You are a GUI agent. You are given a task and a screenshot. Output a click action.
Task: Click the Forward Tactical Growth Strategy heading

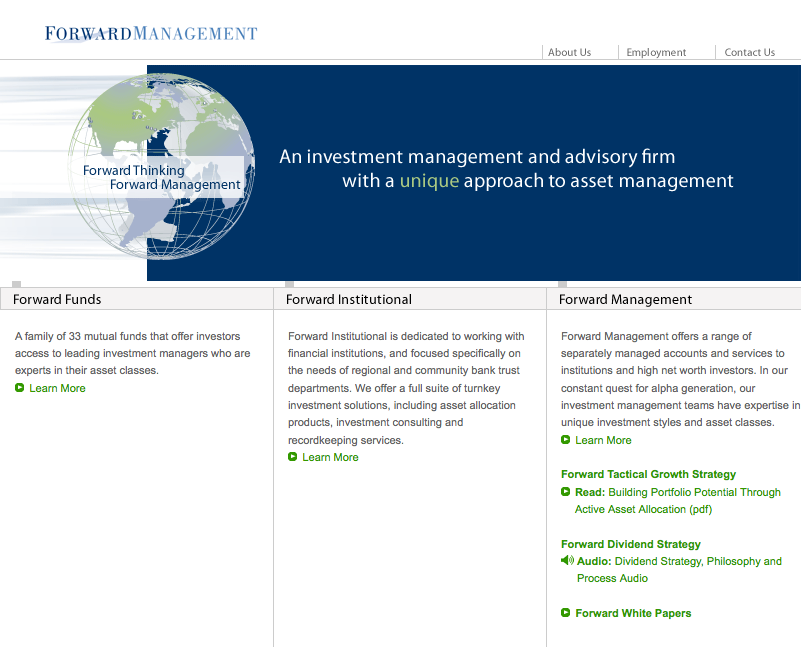pos(648,474)
